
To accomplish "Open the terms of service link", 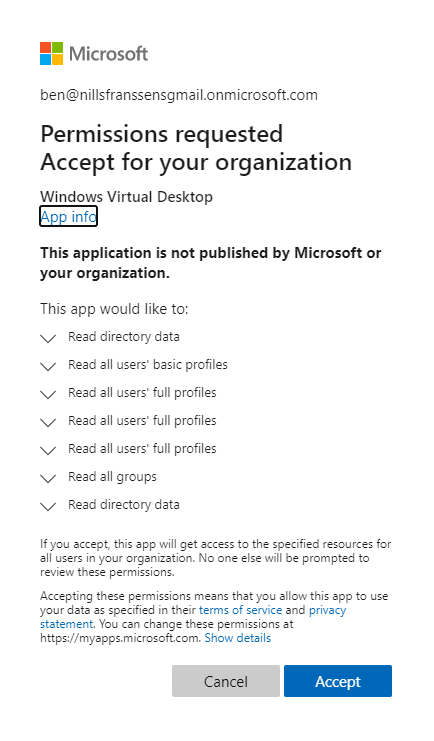I will click(x=240, y=610).
